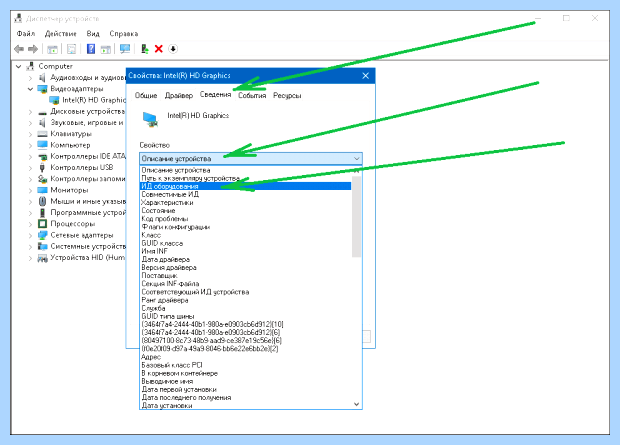Select ИД оборудования in the property list
Screen dimensions: 620x445
[x=246, y=186]
